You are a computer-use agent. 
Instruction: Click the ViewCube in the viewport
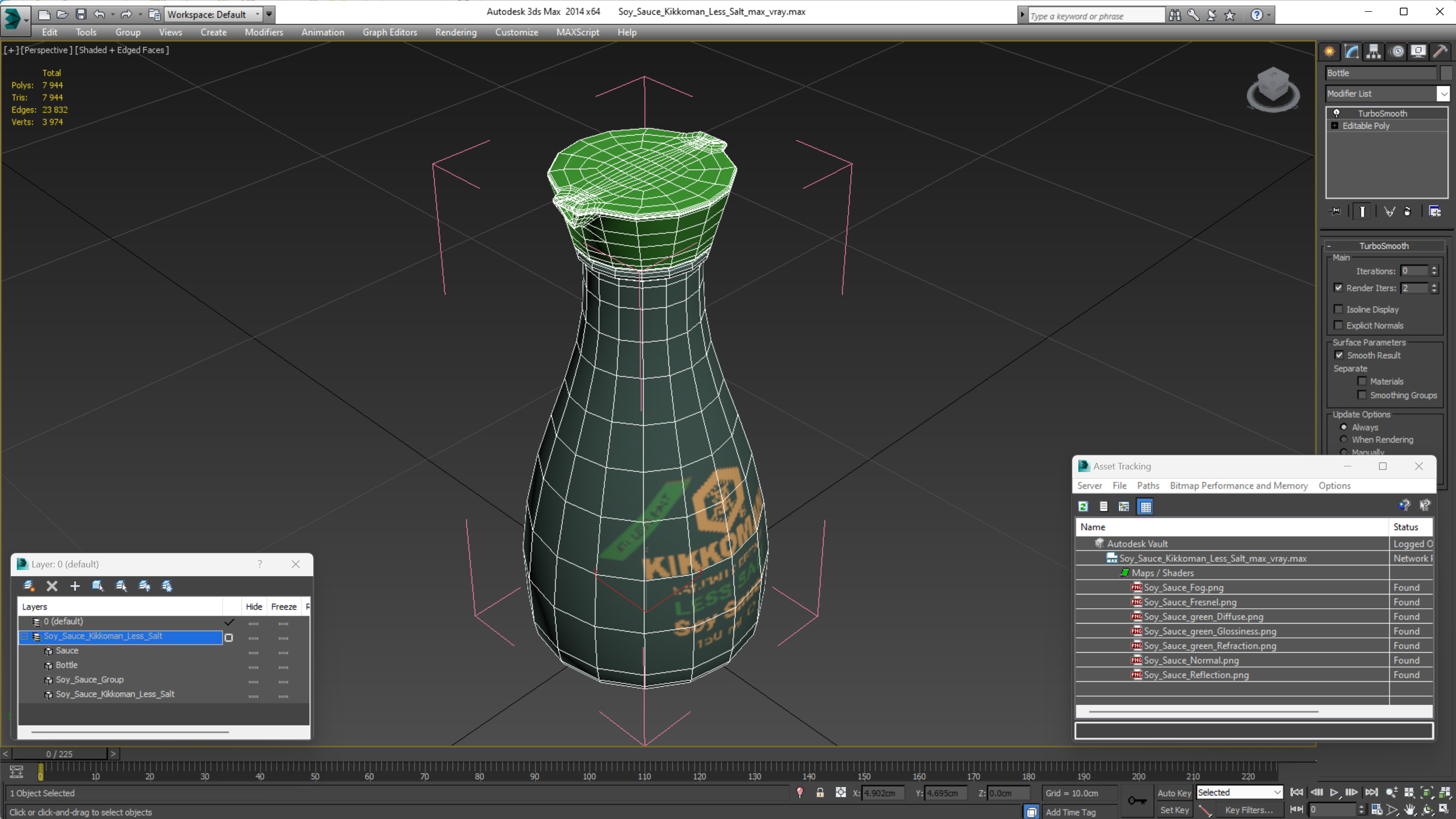[x=1273, y=89]
